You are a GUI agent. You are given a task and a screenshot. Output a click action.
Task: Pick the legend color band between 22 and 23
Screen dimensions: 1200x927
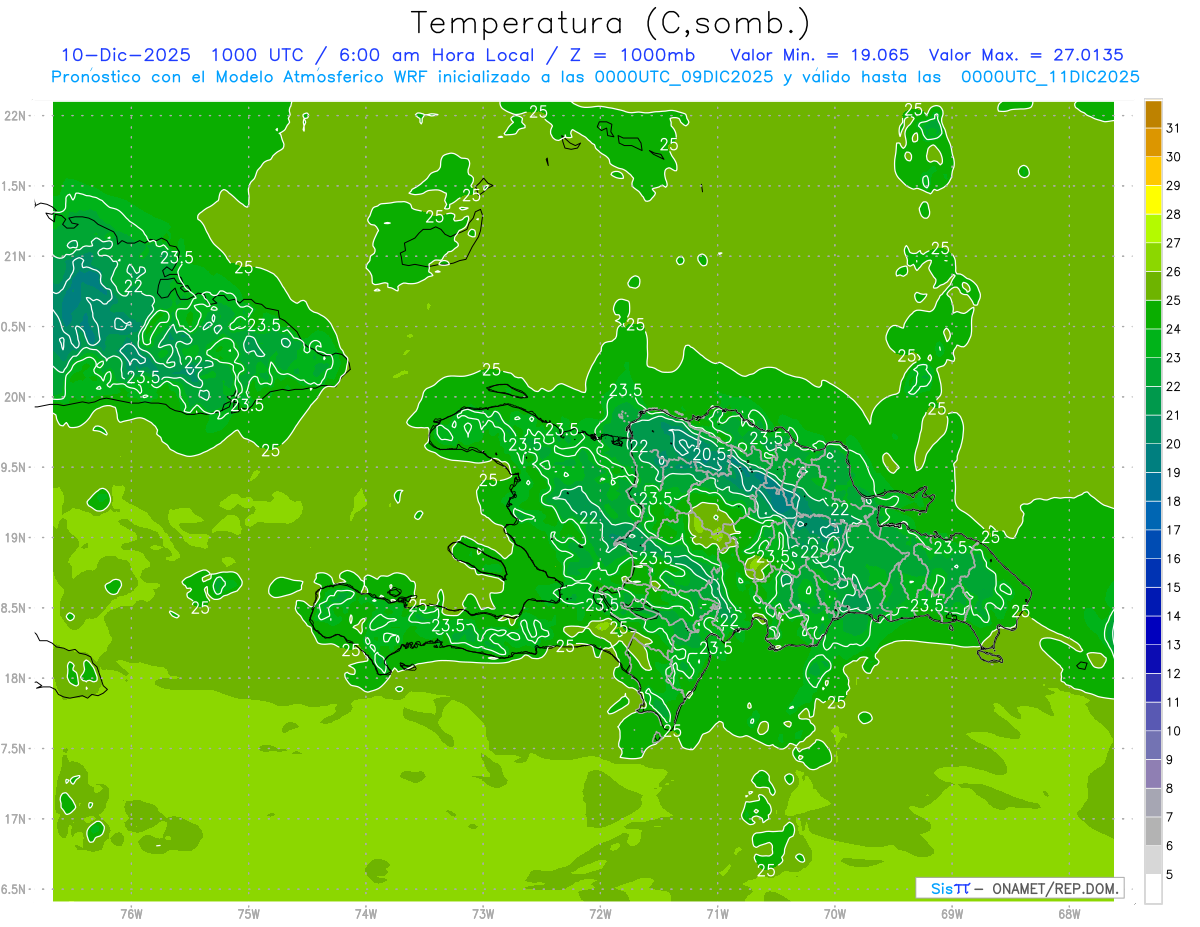pyautogui.click(x=1153, y=372)
